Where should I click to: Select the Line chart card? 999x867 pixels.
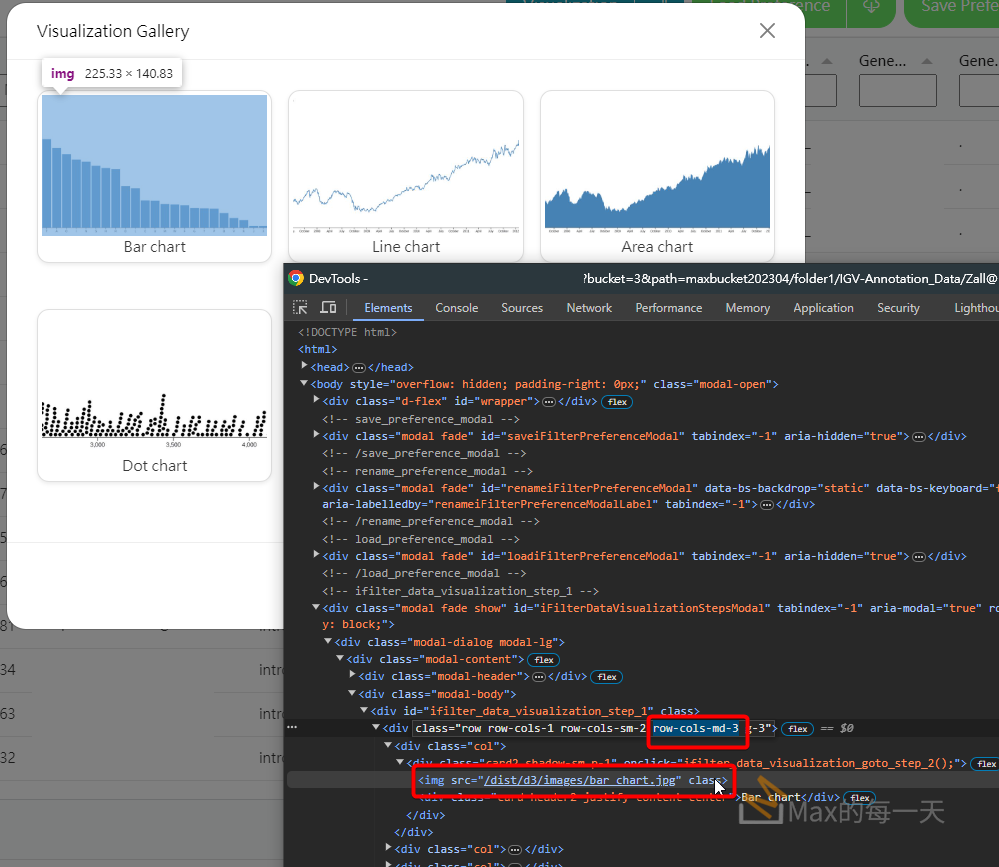406,177
